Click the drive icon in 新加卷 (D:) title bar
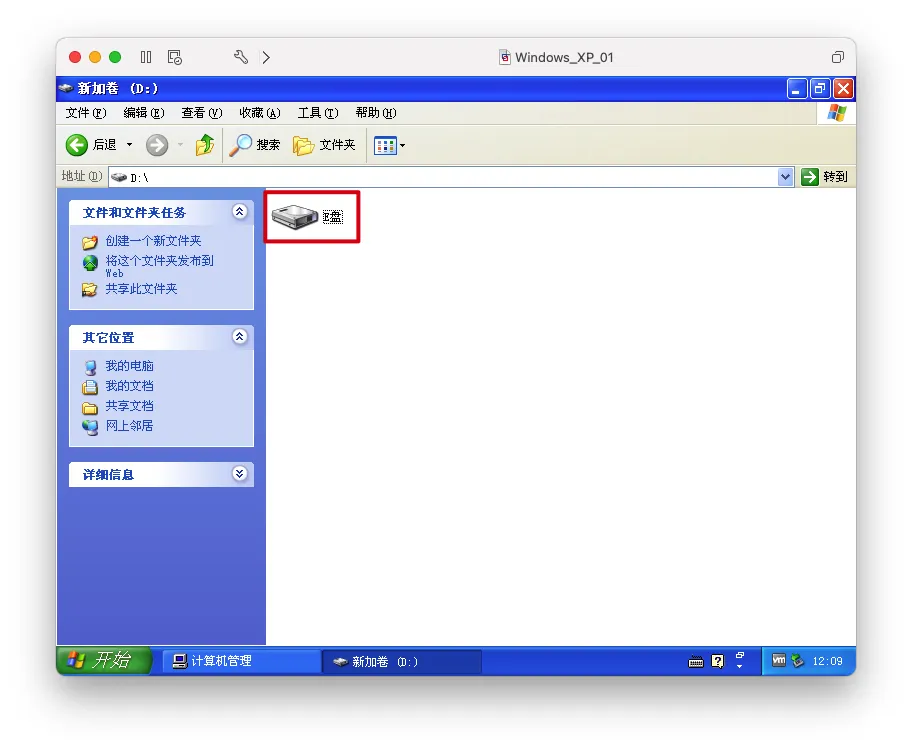Viewport: 912px width, 750px height. (66, 88)
